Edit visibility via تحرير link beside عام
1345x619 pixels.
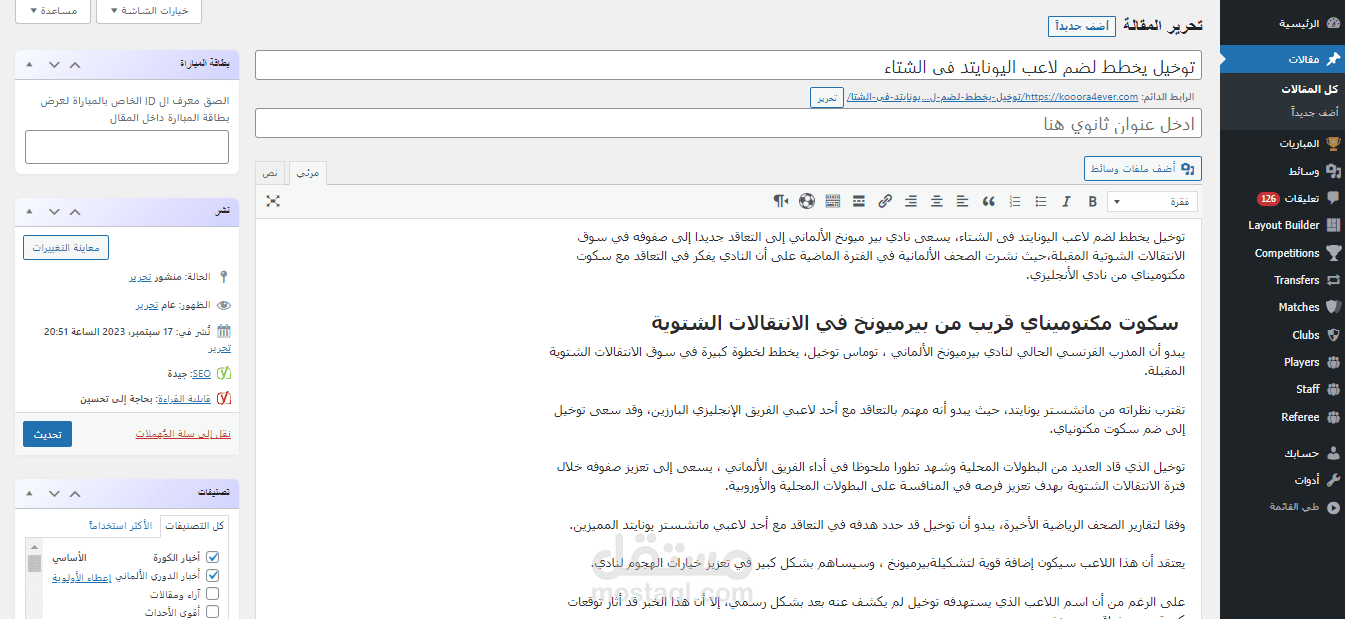pos(147,305)
